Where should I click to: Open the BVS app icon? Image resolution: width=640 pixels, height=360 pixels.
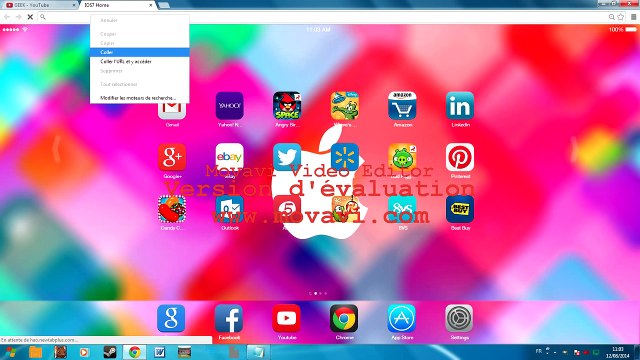tap(402, 209)
